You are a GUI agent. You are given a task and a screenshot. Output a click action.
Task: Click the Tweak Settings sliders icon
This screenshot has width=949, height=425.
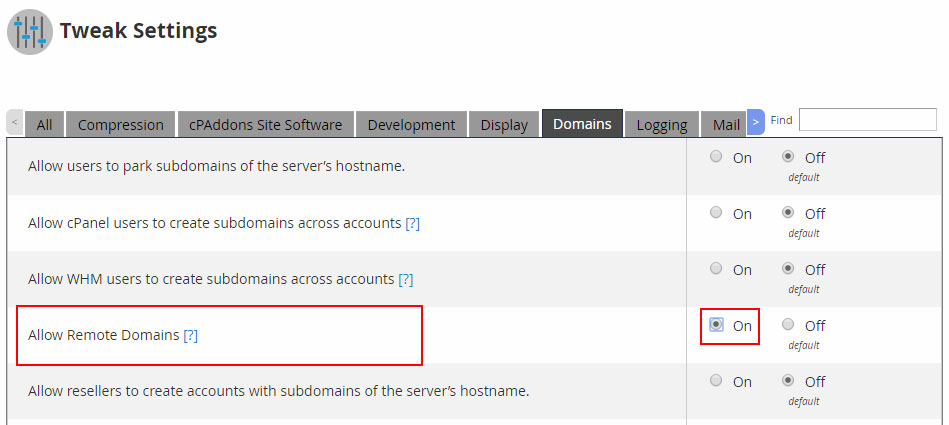pos(32,31)
